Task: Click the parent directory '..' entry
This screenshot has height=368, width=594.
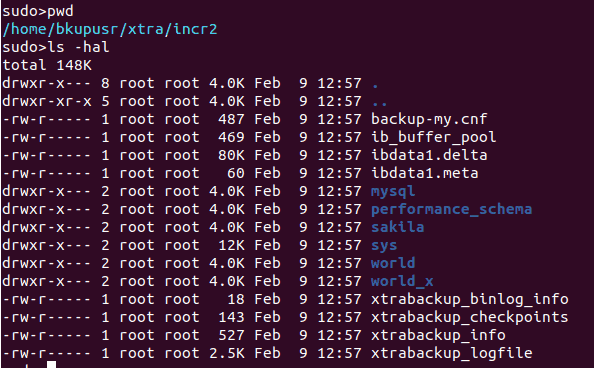Action: pyautogui.click(x=380, y=103)
